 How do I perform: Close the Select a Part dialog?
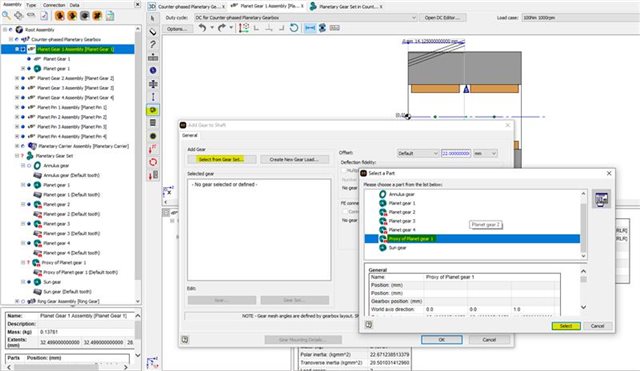pyautogui.click(x=609, y=173)
